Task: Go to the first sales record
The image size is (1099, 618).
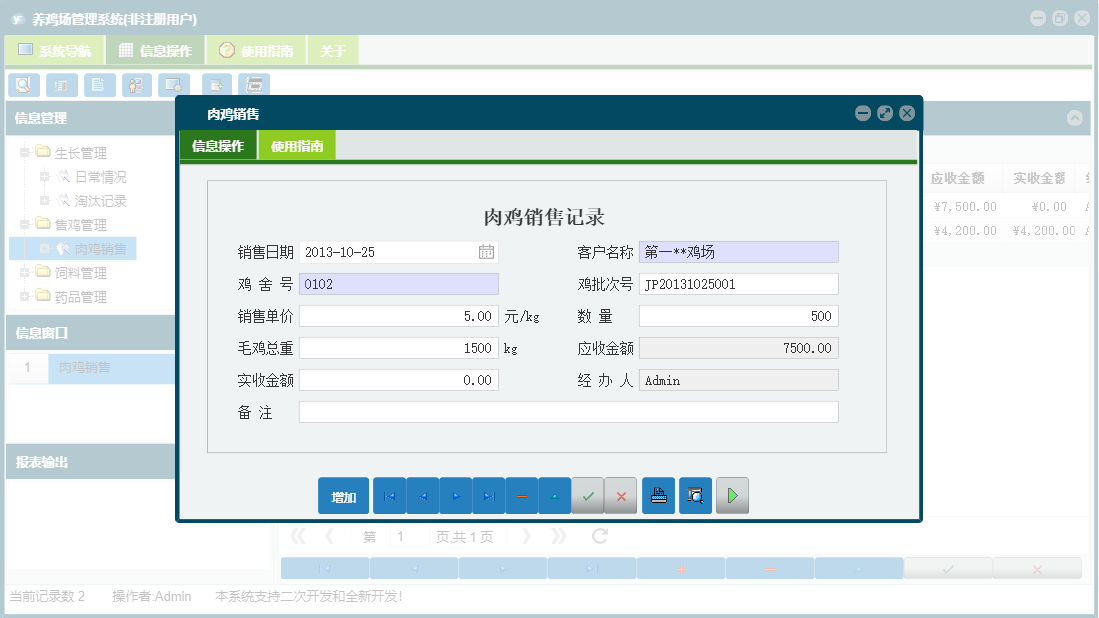Action: click(389, 496)
